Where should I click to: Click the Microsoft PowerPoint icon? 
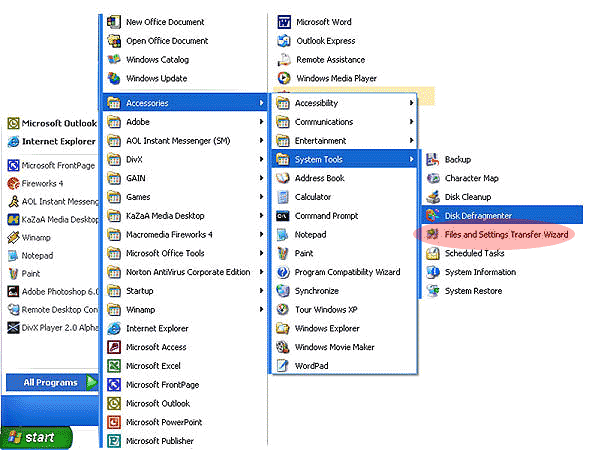[x=114, y=422]
